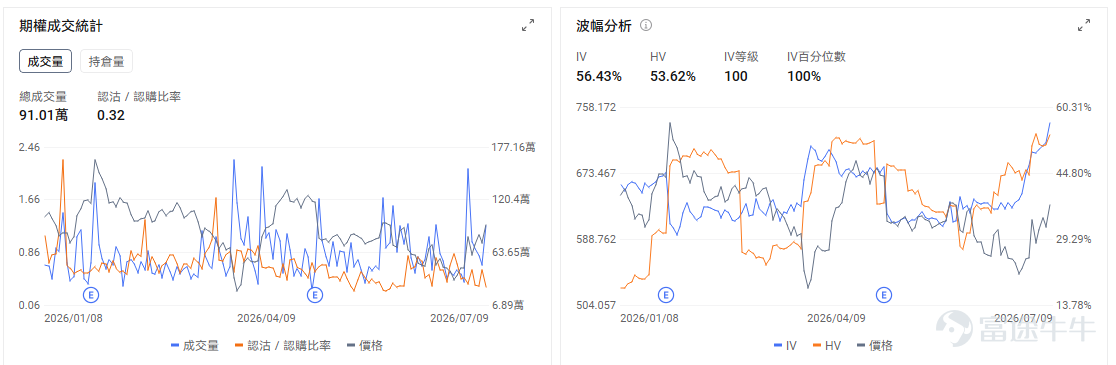Screen dimensions: 1116x365
Task: Click the 0.86 ratio axis label
Action: coord(29,252)
